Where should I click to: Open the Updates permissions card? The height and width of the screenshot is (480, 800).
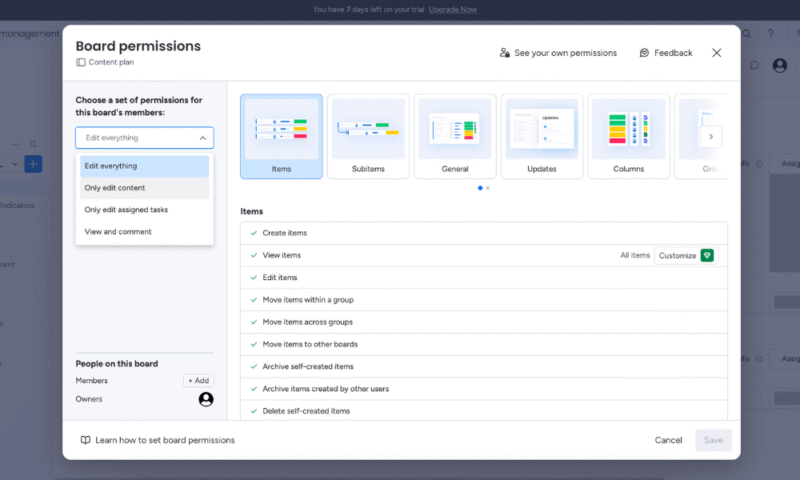pos(541,137)
